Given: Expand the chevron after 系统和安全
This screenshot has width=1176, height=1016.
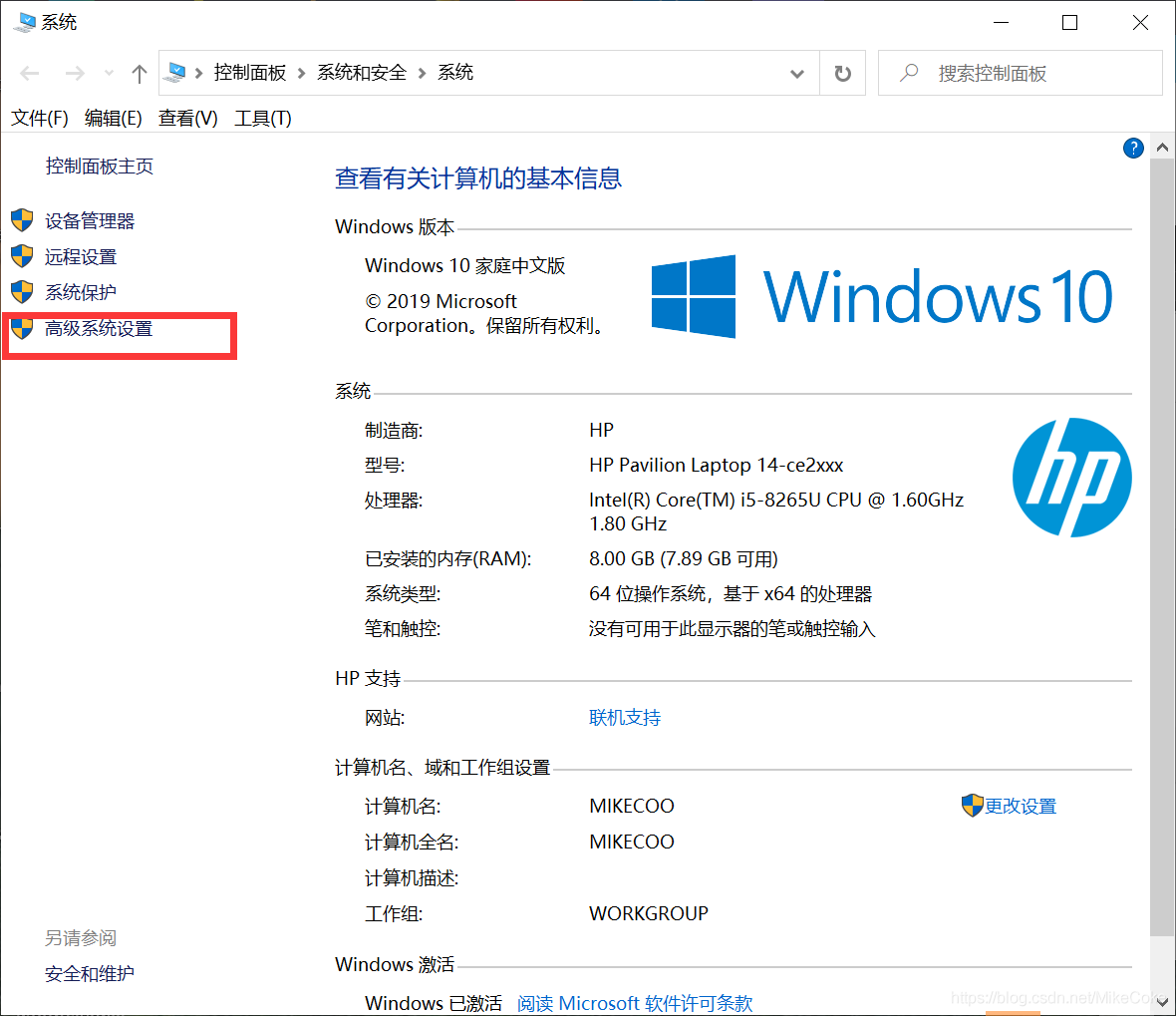Looking at the screenshot, I should (x=422, y=73).
